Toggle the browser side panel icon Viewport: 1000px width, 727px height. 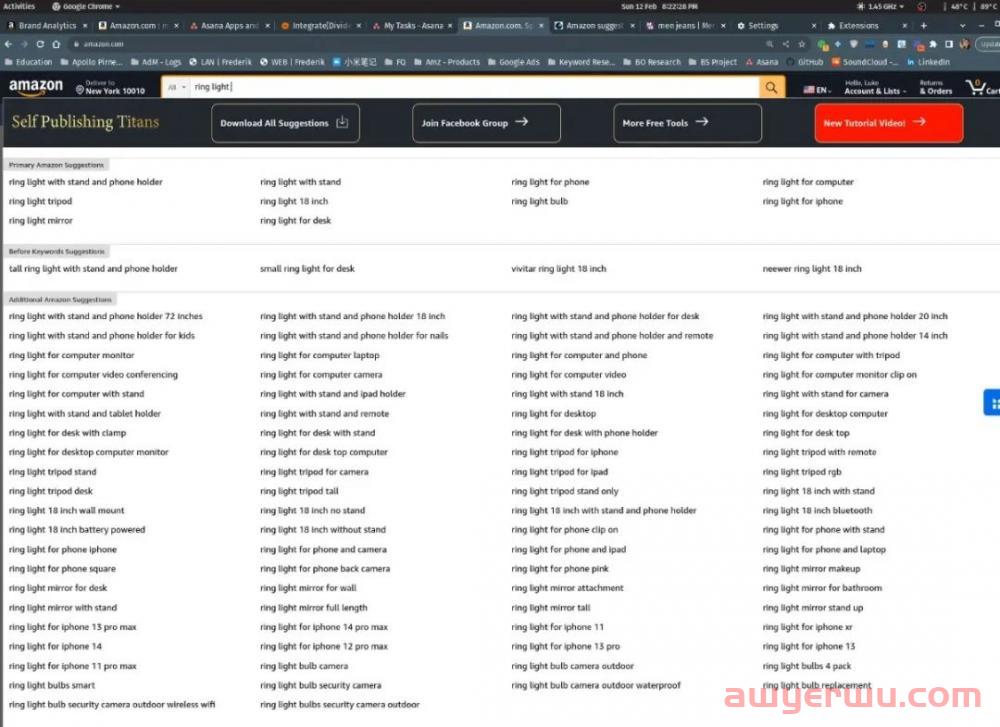949,45
